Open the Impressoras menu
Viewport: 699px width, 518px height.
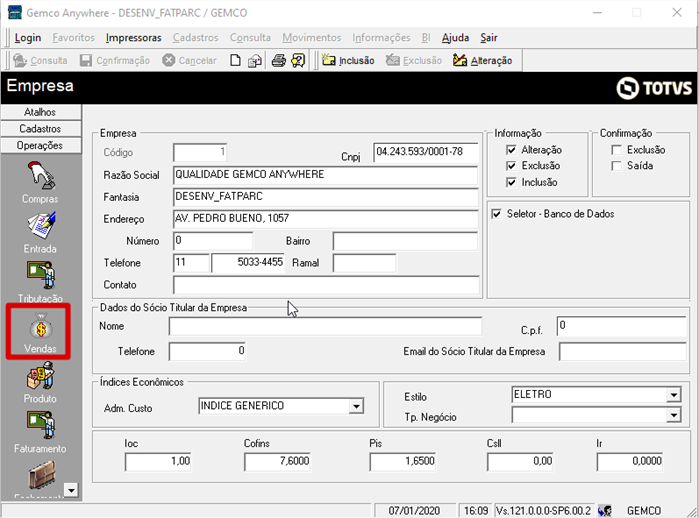point(134,38)
